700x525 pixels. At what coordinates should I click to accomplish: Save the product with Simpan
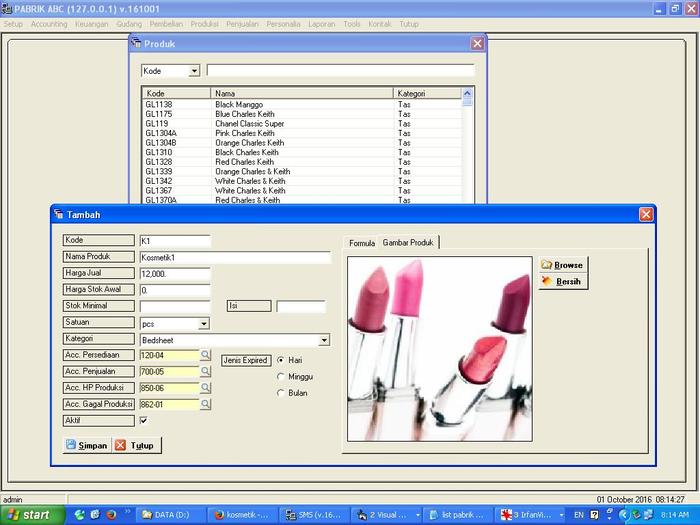click(86, 445)
